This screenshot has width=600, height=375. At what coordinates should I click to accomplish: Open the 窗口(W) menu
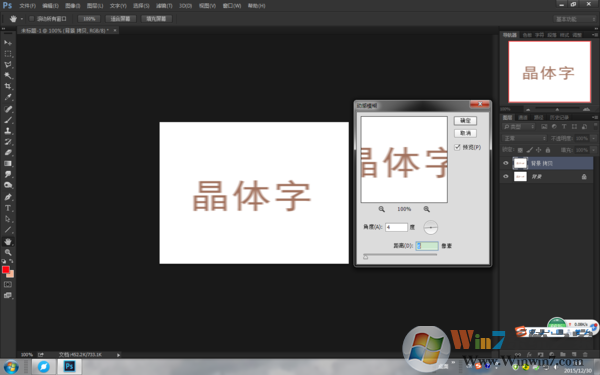click(x=232, y=6)
